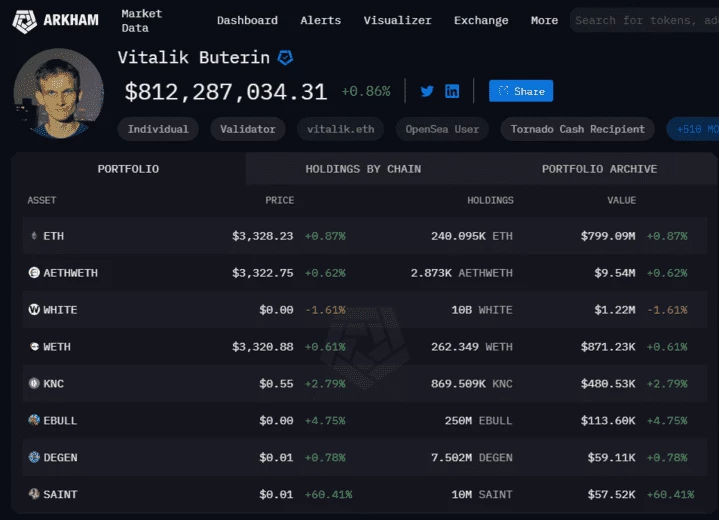Click the ETH price $3,328.23
Screen dimensions: 719x520
(x=263, y=236)
